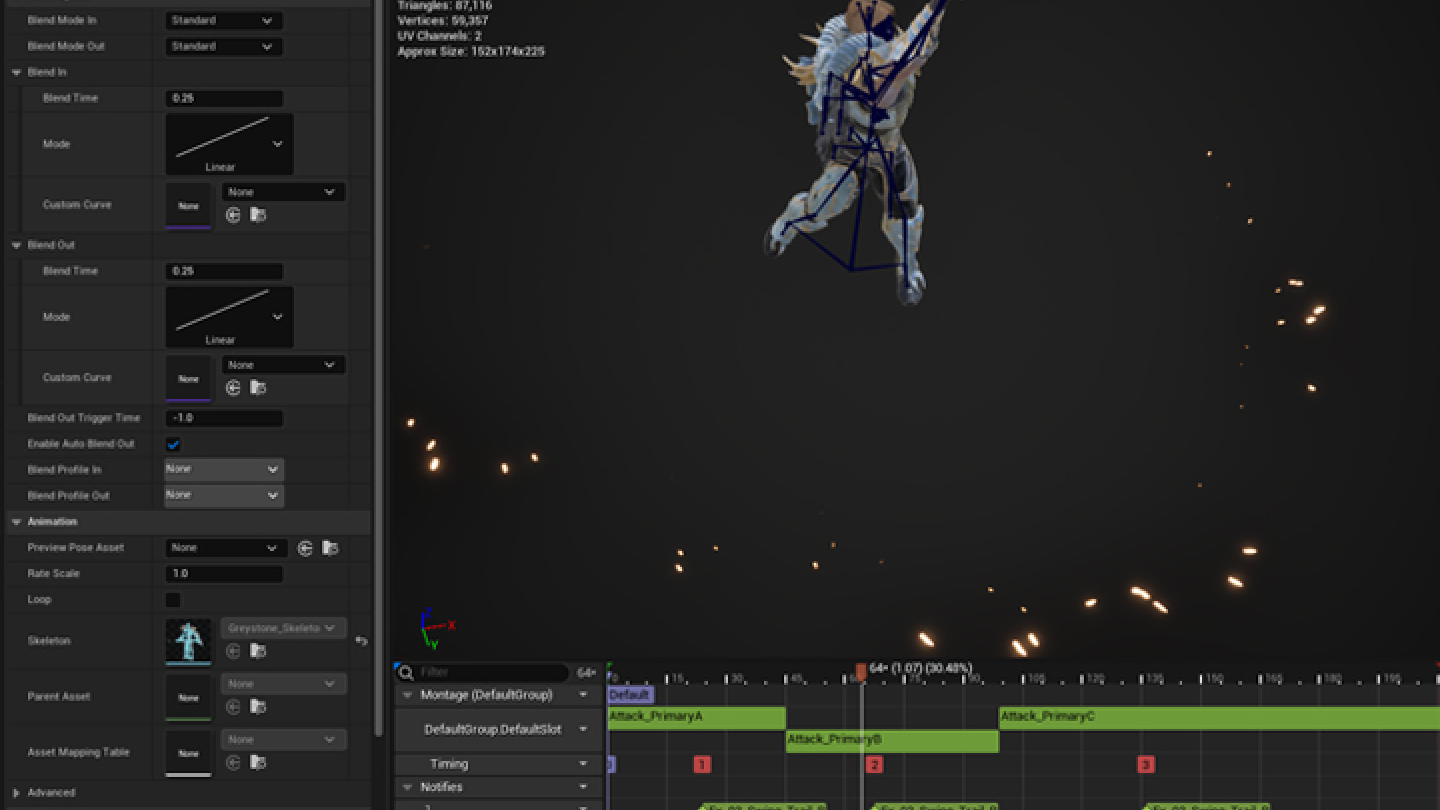Open Greystone_Skeleton asset dropdown
1440x810 pixels.
tap(283, 628)
